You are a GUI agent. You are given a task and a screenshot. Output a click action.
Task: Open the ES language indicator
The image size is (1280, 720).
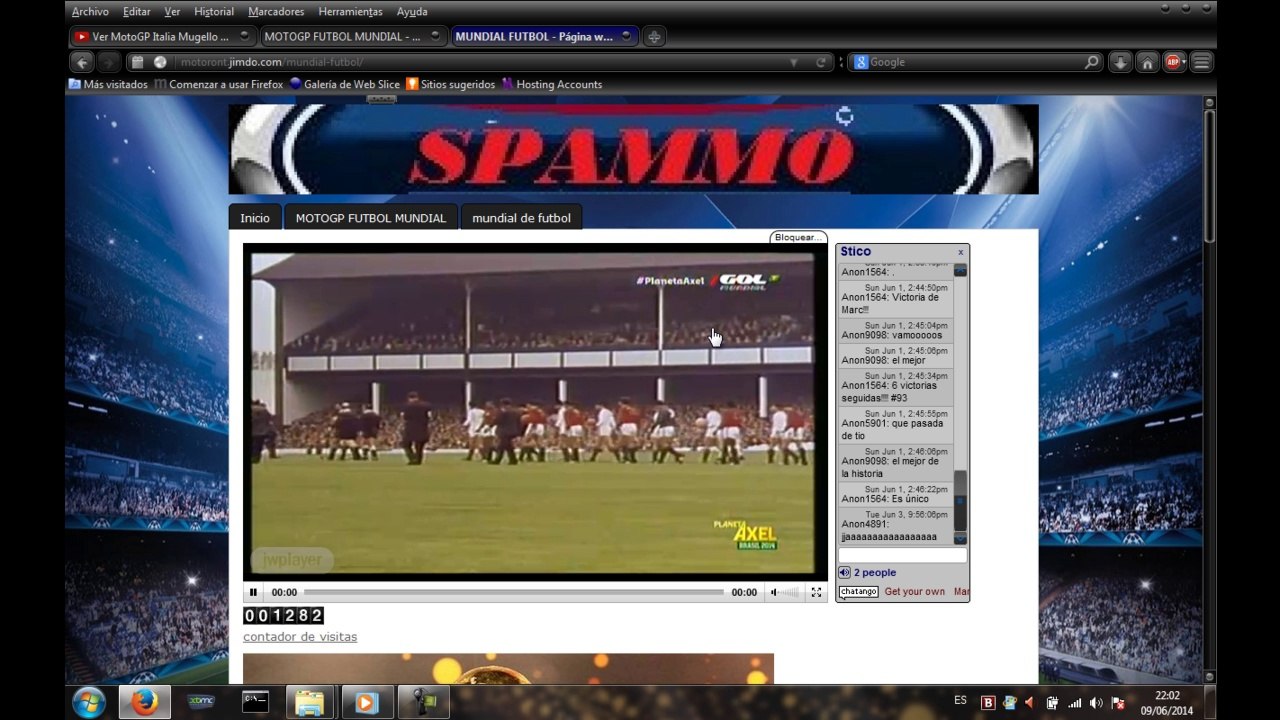(960, 701)
